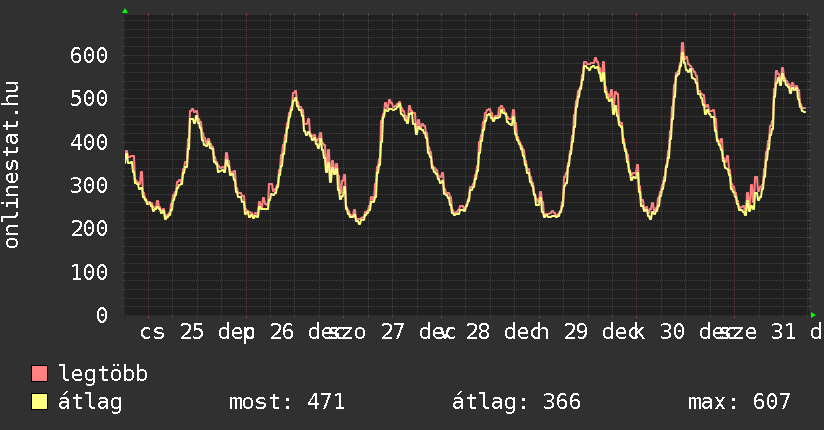Click the green arrow atop the y-axis
The height and width of the screenshot is (430, 824).
125,11
